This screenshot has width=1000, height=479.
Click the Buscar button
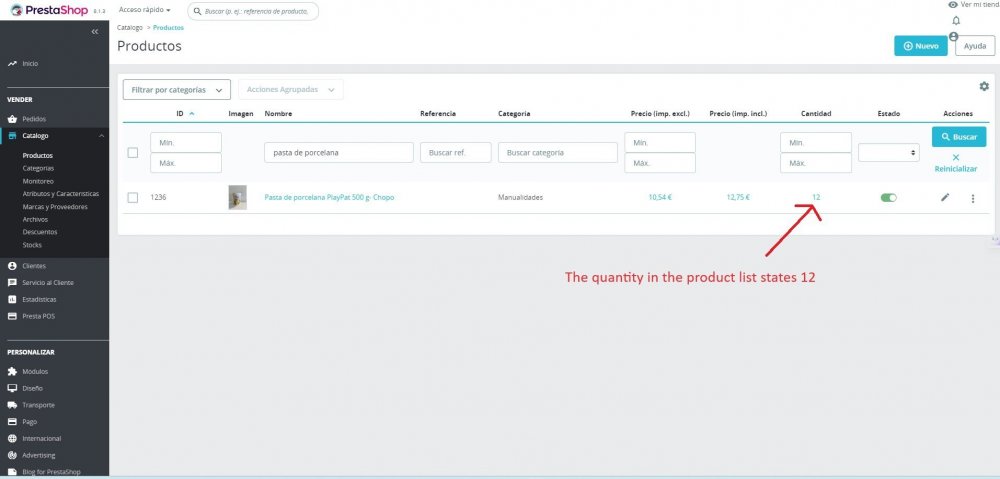959,136
